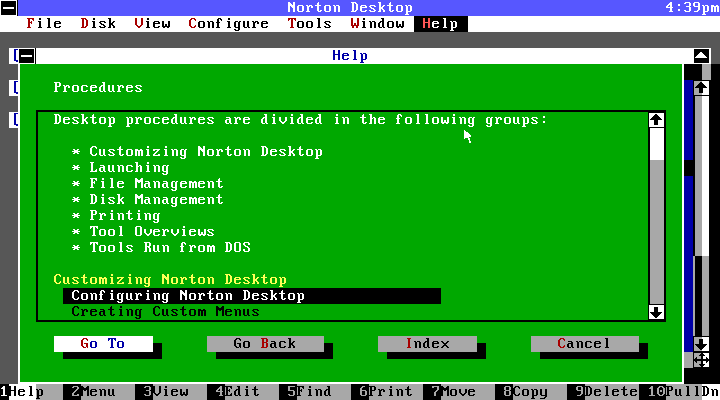Open the Window menu
720x400 pixels.
377,23
